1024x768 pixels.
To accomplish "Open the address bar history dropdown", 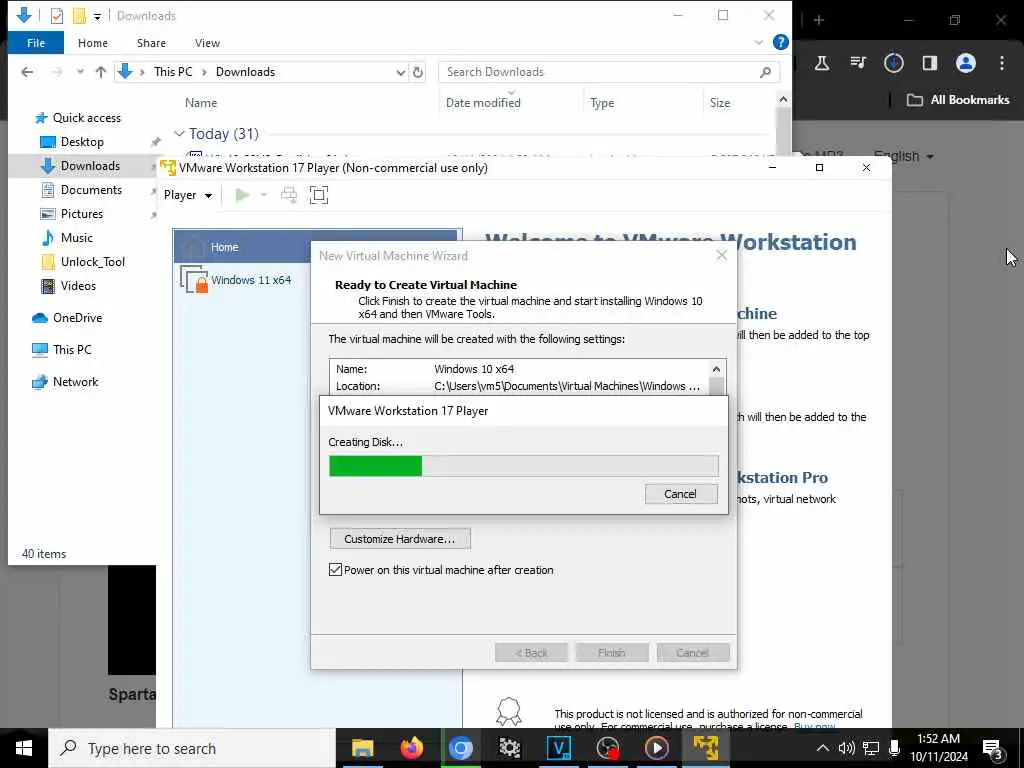I will point(400,72).
